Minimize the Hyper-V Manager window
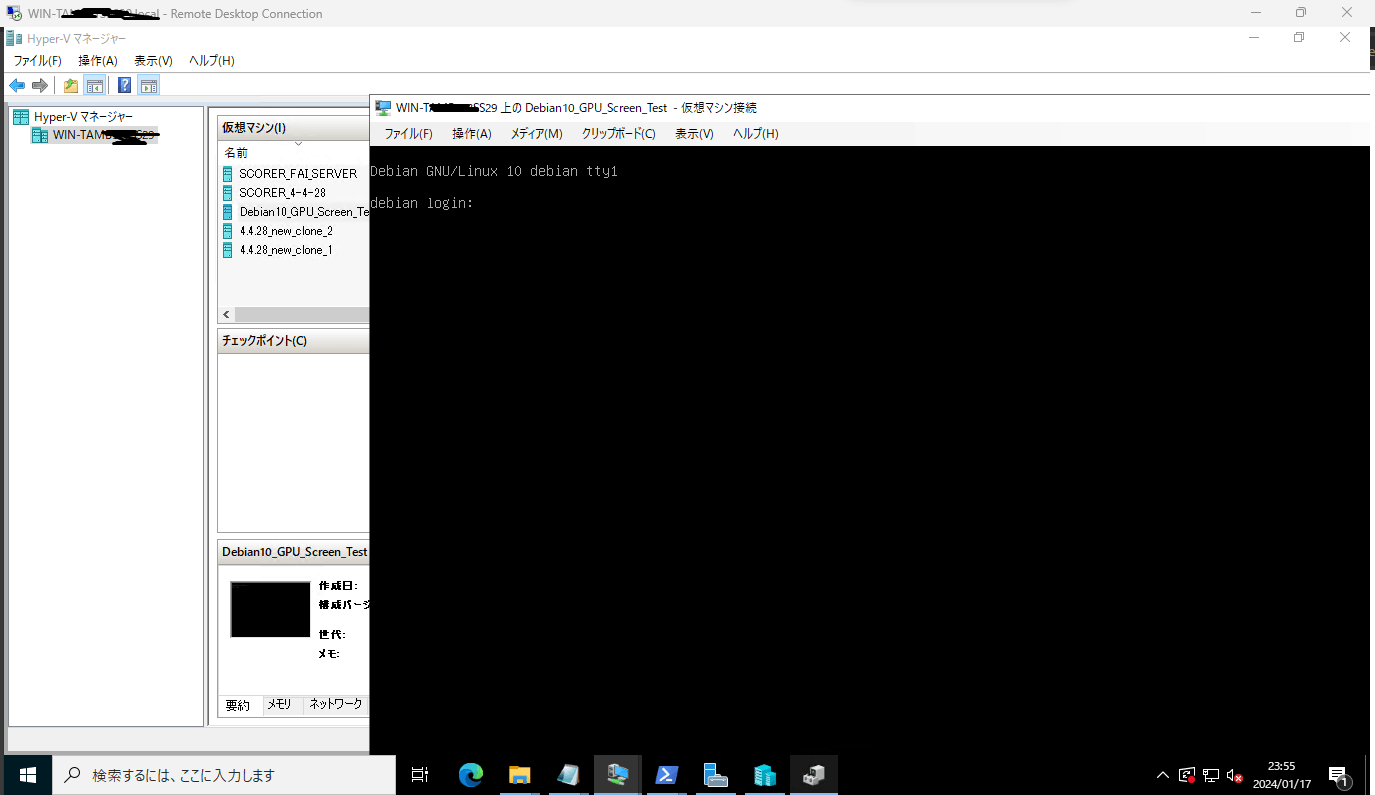The image size is (1375, 795). point(1254,37)
